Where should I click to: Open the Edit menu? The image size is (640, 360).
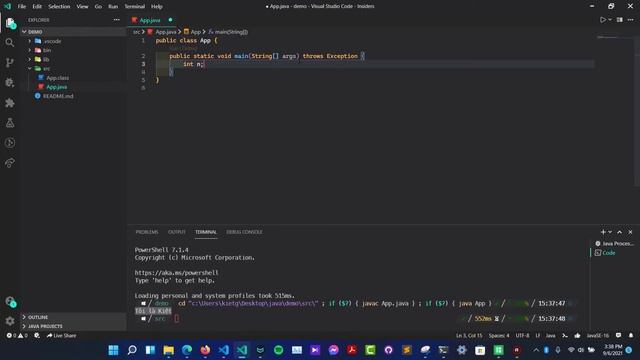click(x=37, y=7)
